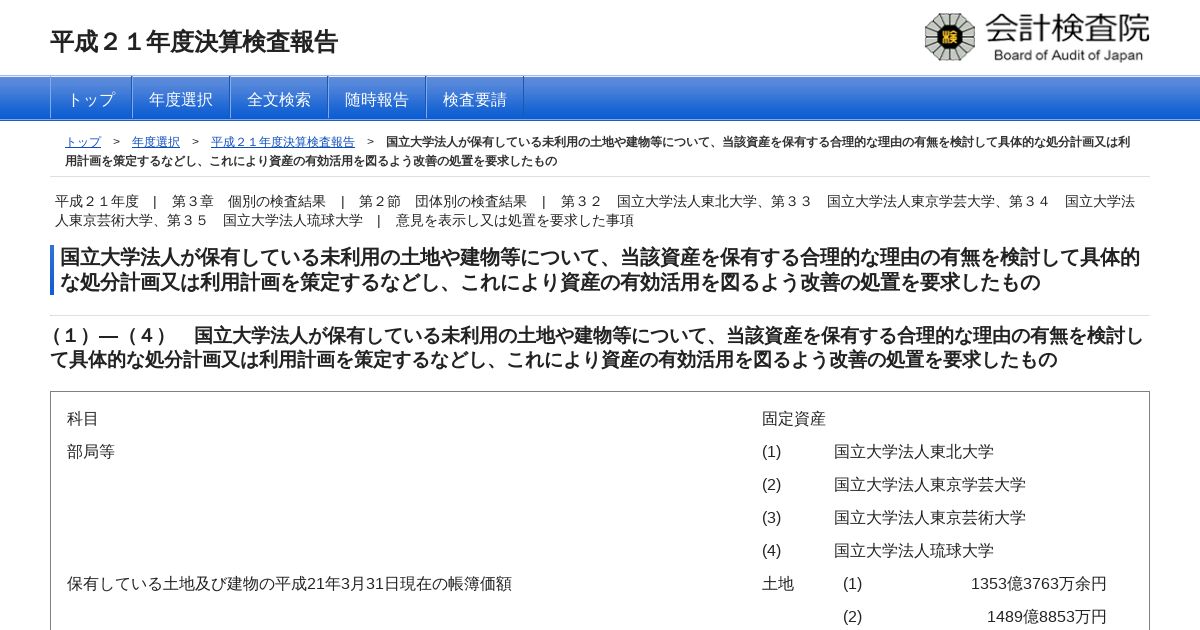Click the Board of Audit emblem logo
This screenshot has height=630, width=1200.
click(x=949, y=37)
